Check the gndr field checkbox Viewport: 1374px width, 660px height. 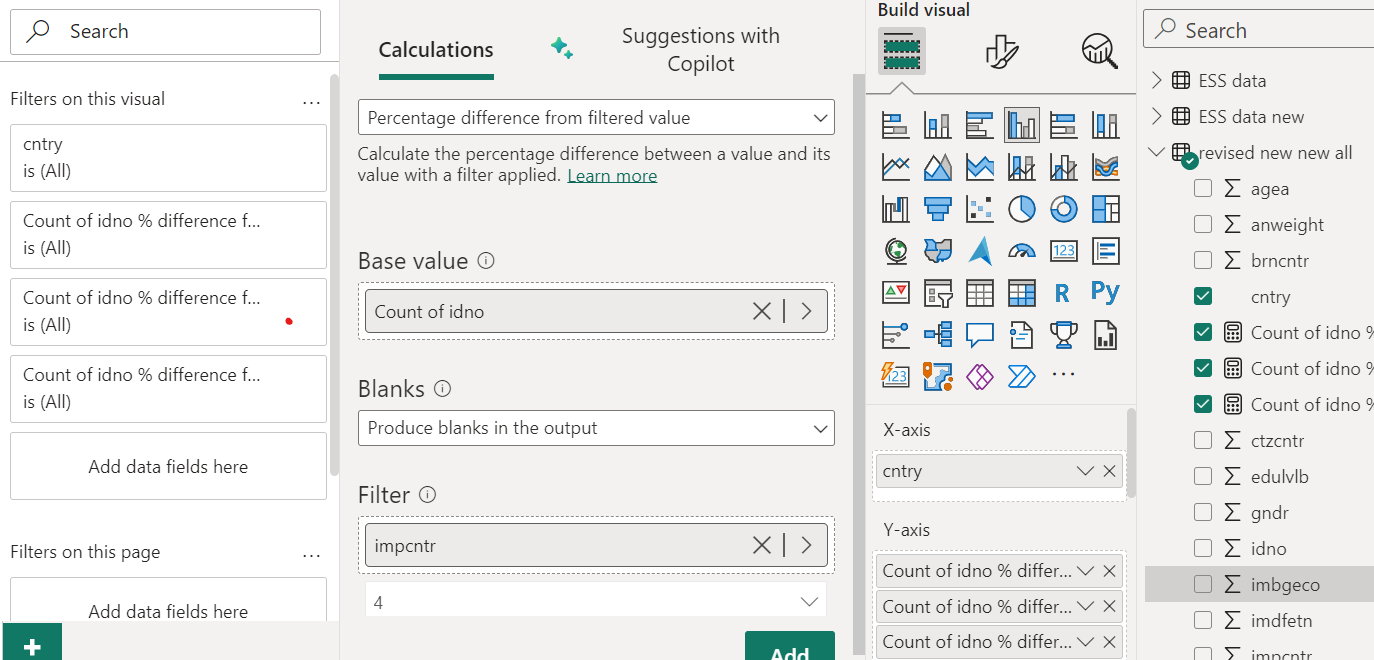1203,512
